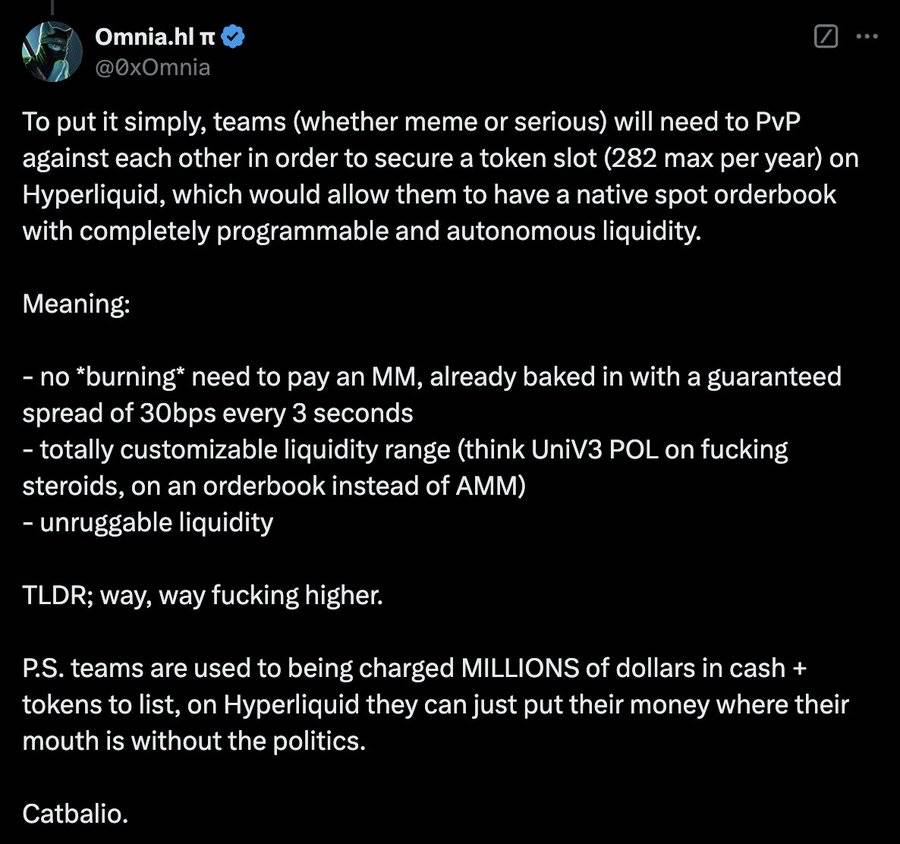This screenshot has width=900, height=844.
Task: Click the word "MILLIONS" in the P.S.
Action: (x=530, y=668)
